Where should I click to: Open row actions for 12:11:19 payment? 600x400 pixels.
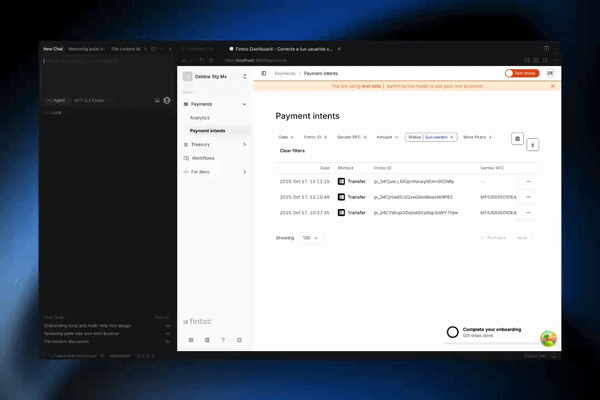click(x=528, y=181)
